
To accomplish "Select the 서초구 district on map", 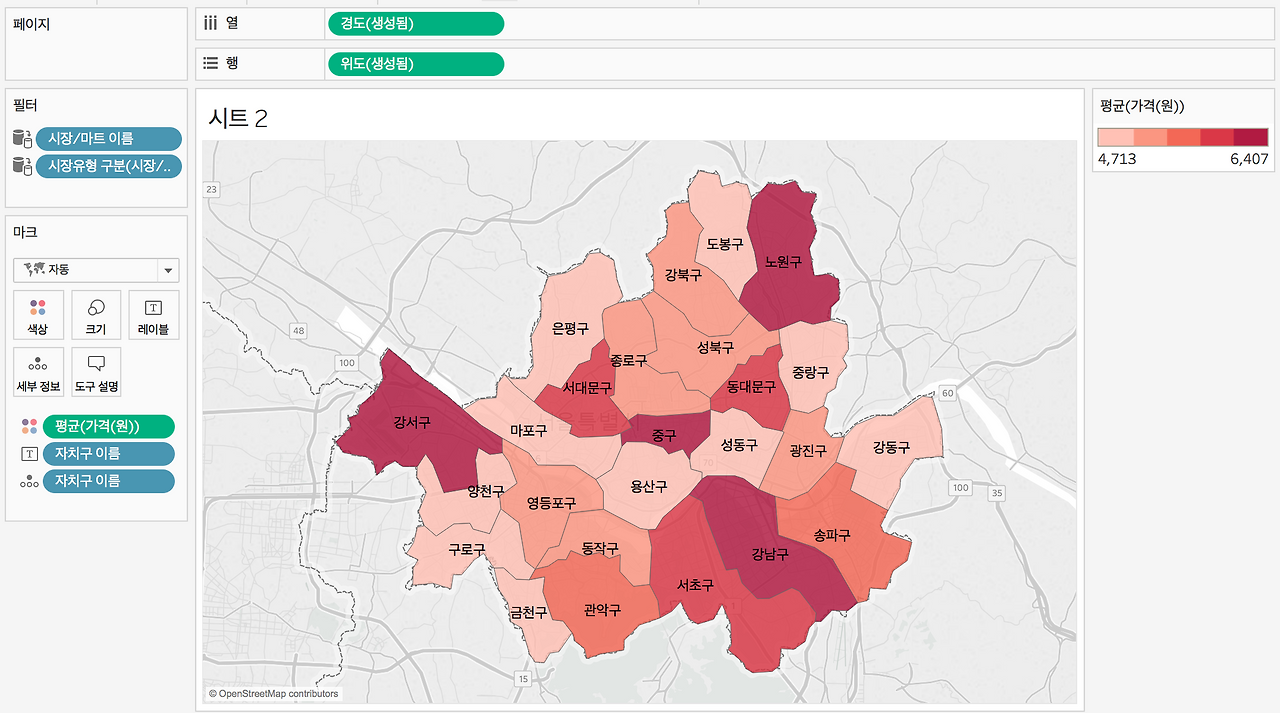I will [x=694, y=585].
